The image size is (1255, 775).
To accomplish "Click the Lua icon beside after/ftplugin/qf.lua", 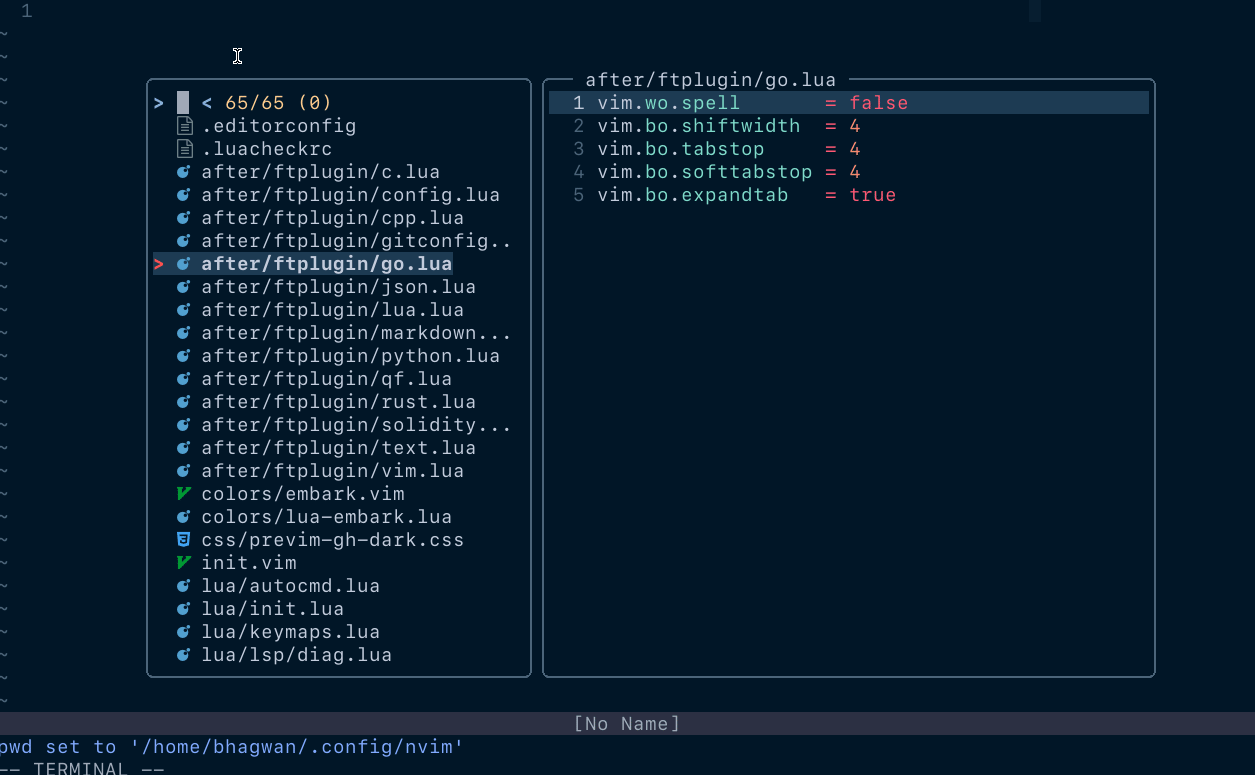I will (184, 379).
